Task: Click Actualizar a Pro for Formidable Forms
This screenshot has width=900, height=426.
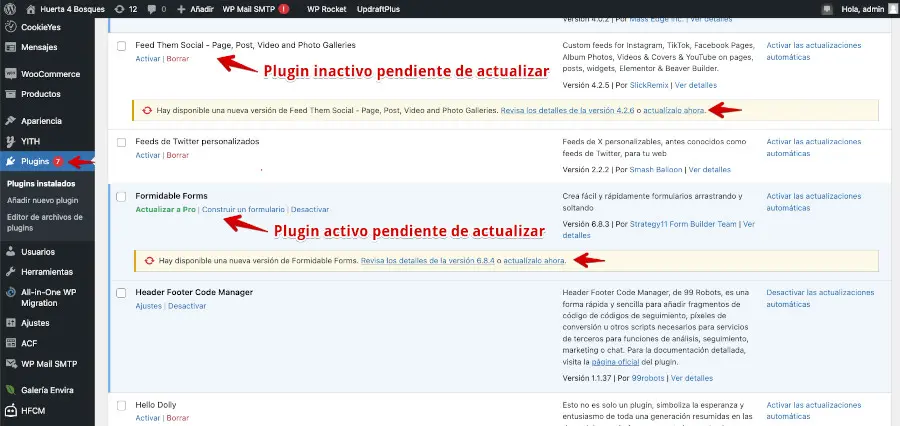Action: click(x=165, y=210)
